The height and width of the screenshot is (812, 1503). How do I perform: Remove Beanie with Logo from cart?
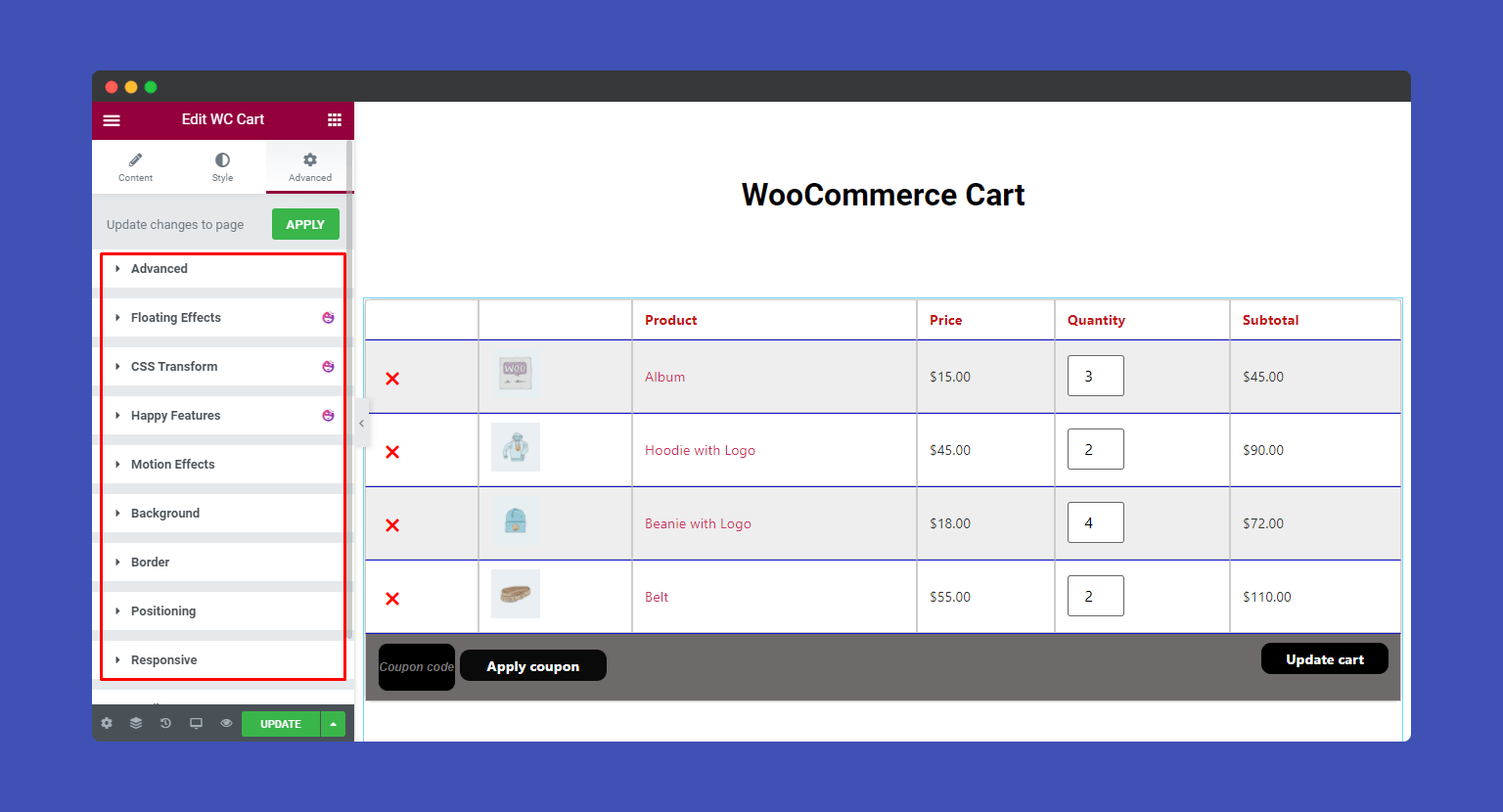click(x=392, y=525)
